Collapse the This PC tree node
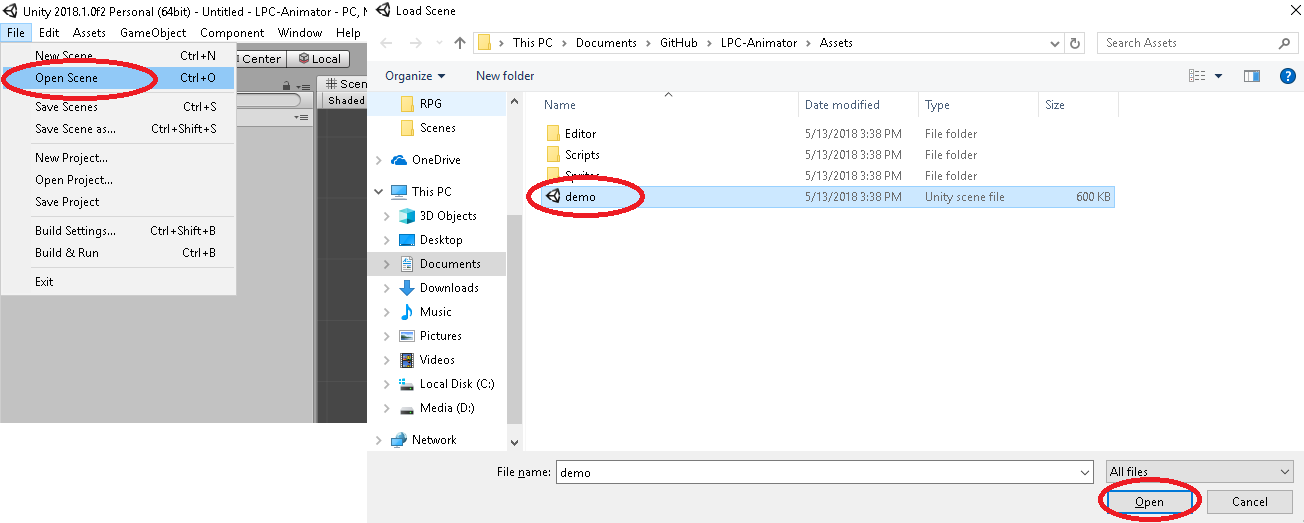1304x523 pixels. [x=378, y=192]
